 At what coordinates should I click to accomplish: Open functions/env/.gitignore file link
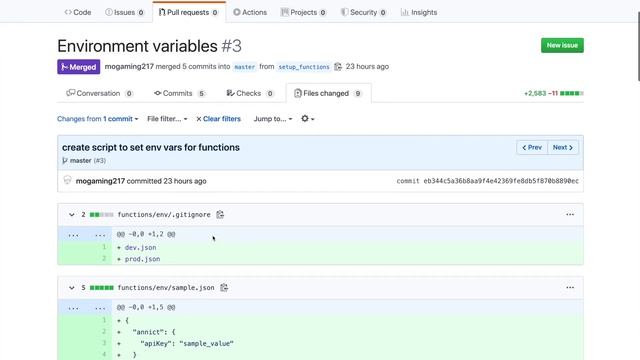click(164, 214)
